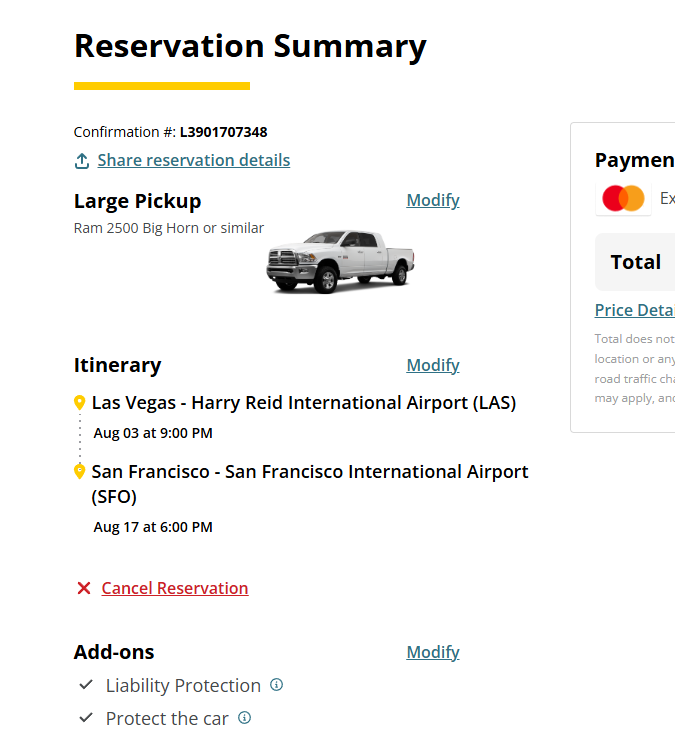Open Share reservation details link

pyautogui.click(x=193, y=161)
